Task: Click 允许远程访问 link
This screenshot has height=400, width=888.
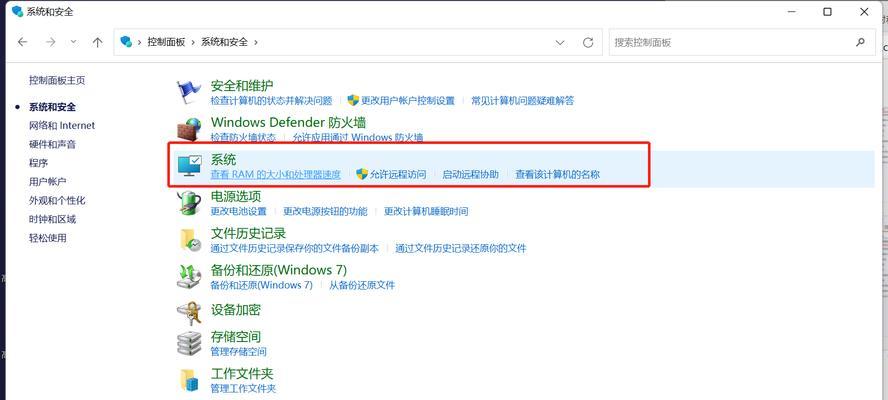Action: [398, 175]
